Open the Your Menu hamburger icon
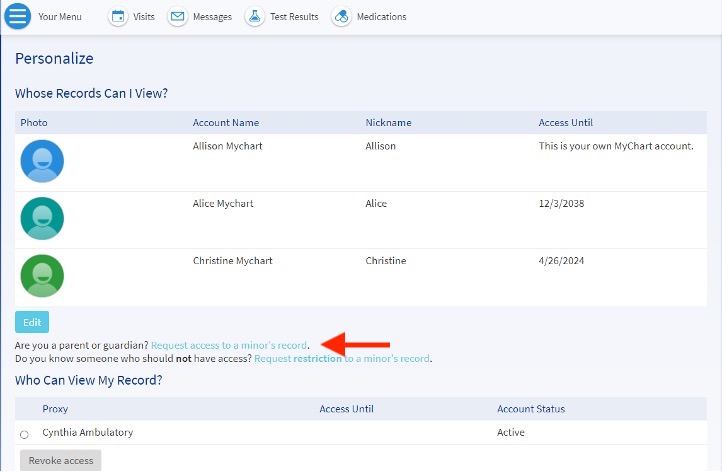This screenshot has width=722, height=472. 19,17
